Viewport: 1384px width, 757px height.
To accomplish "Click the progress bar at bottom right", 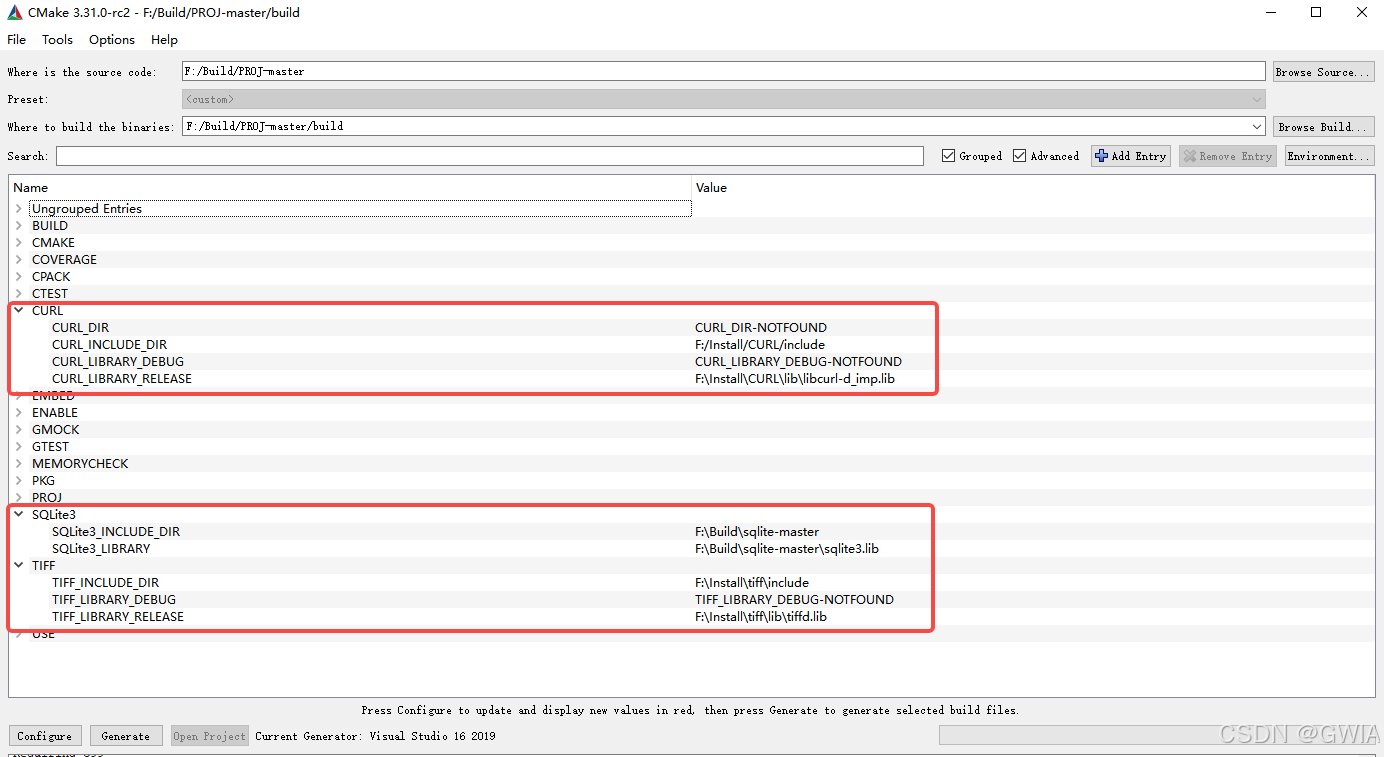I will [1156, 736].
